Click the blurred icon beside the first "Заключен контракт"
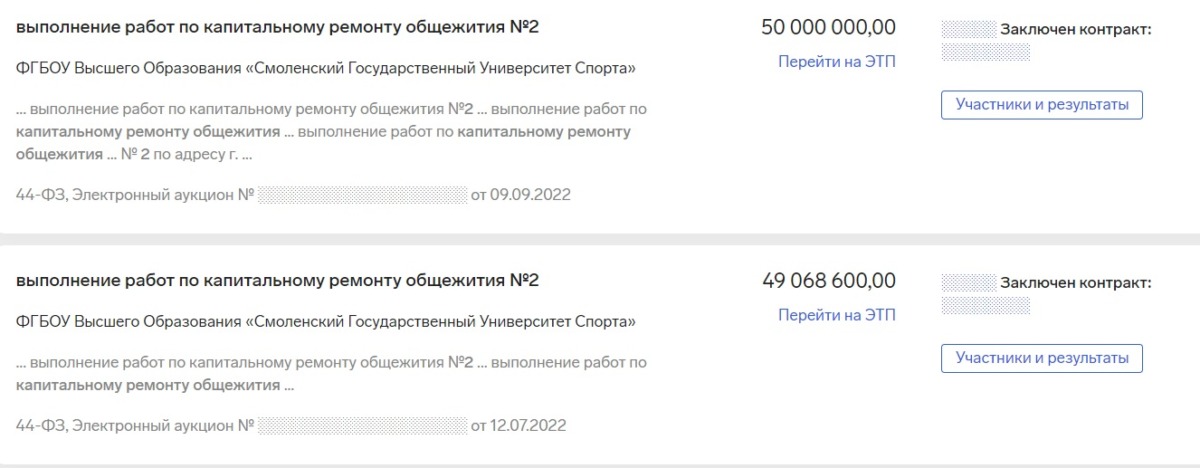The height and width of the screenshot is (468, 1200). 969,30
